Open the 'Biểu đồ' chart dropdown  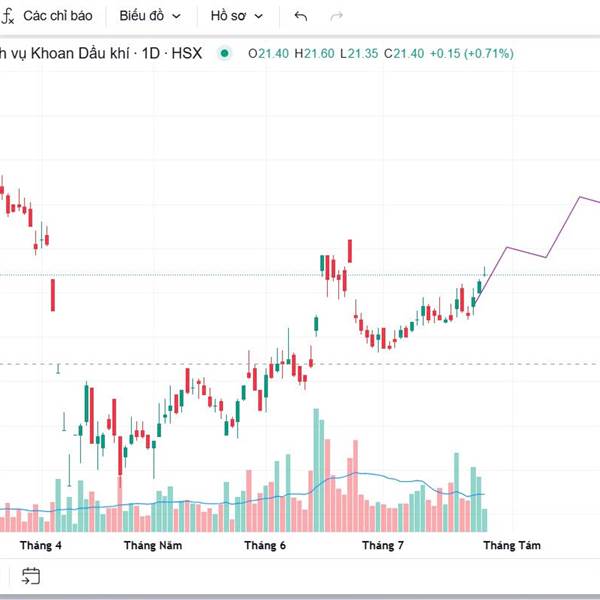click(x=150, y=16)
